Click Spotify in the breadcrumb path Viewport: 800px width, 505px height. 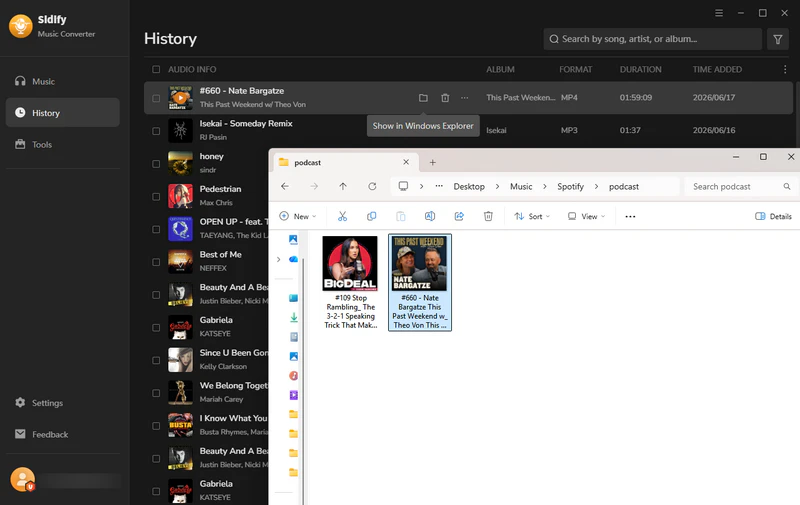(x=570, y=187)
